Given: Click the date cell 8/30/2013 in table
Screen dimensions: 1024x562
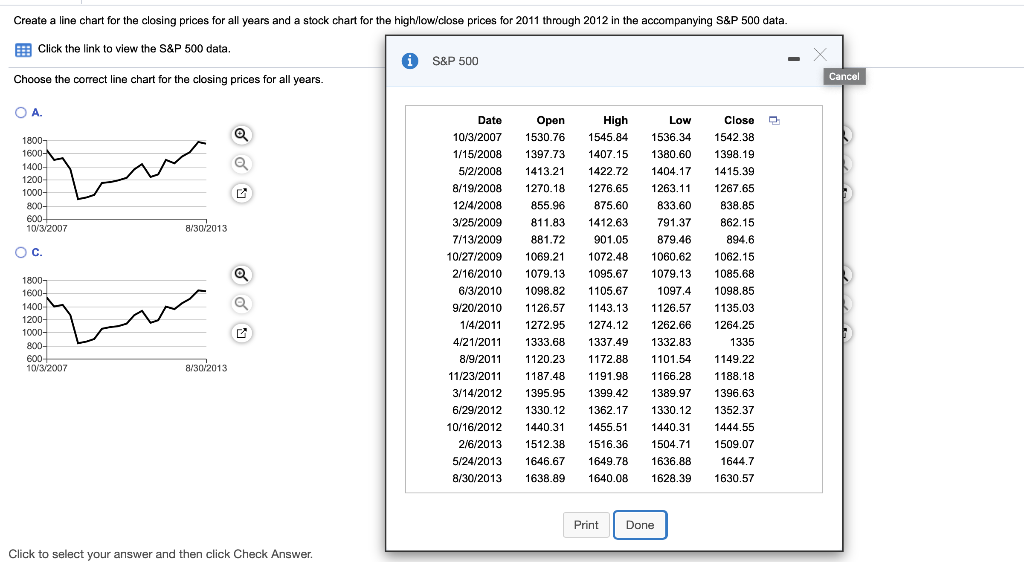Looking at the screenshot, I should coord(477,478).
